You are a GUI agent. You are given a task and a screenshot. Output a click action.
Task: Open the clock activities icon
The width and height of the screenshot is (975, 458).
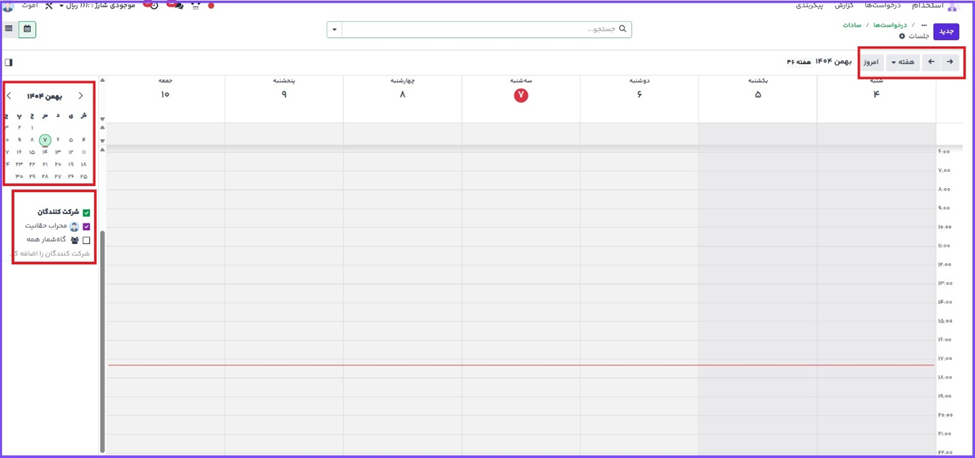153,5
